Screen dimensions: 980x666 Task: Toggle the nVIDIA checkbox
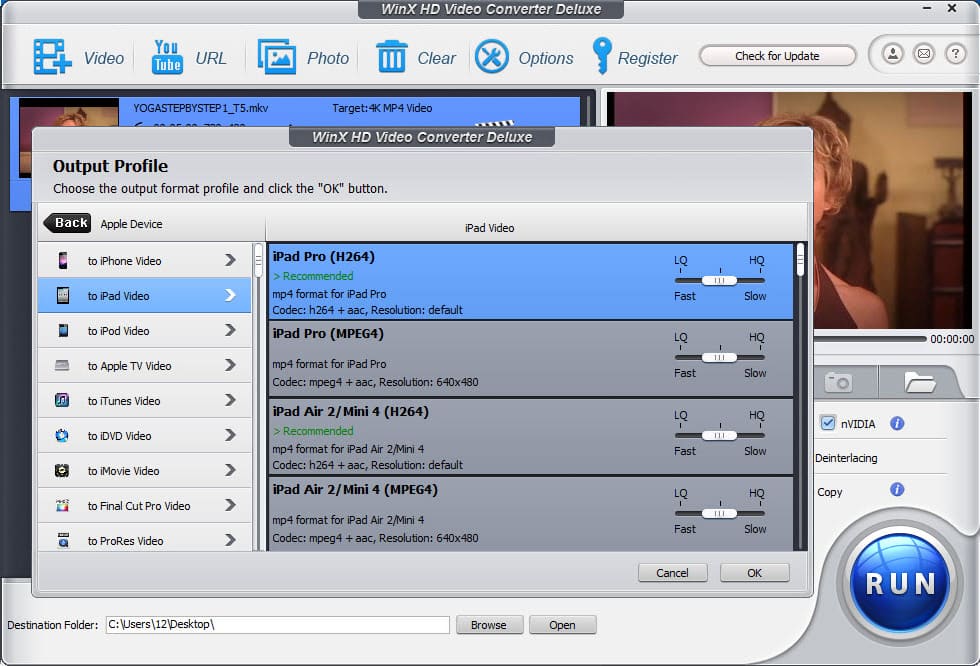point(828,423)
